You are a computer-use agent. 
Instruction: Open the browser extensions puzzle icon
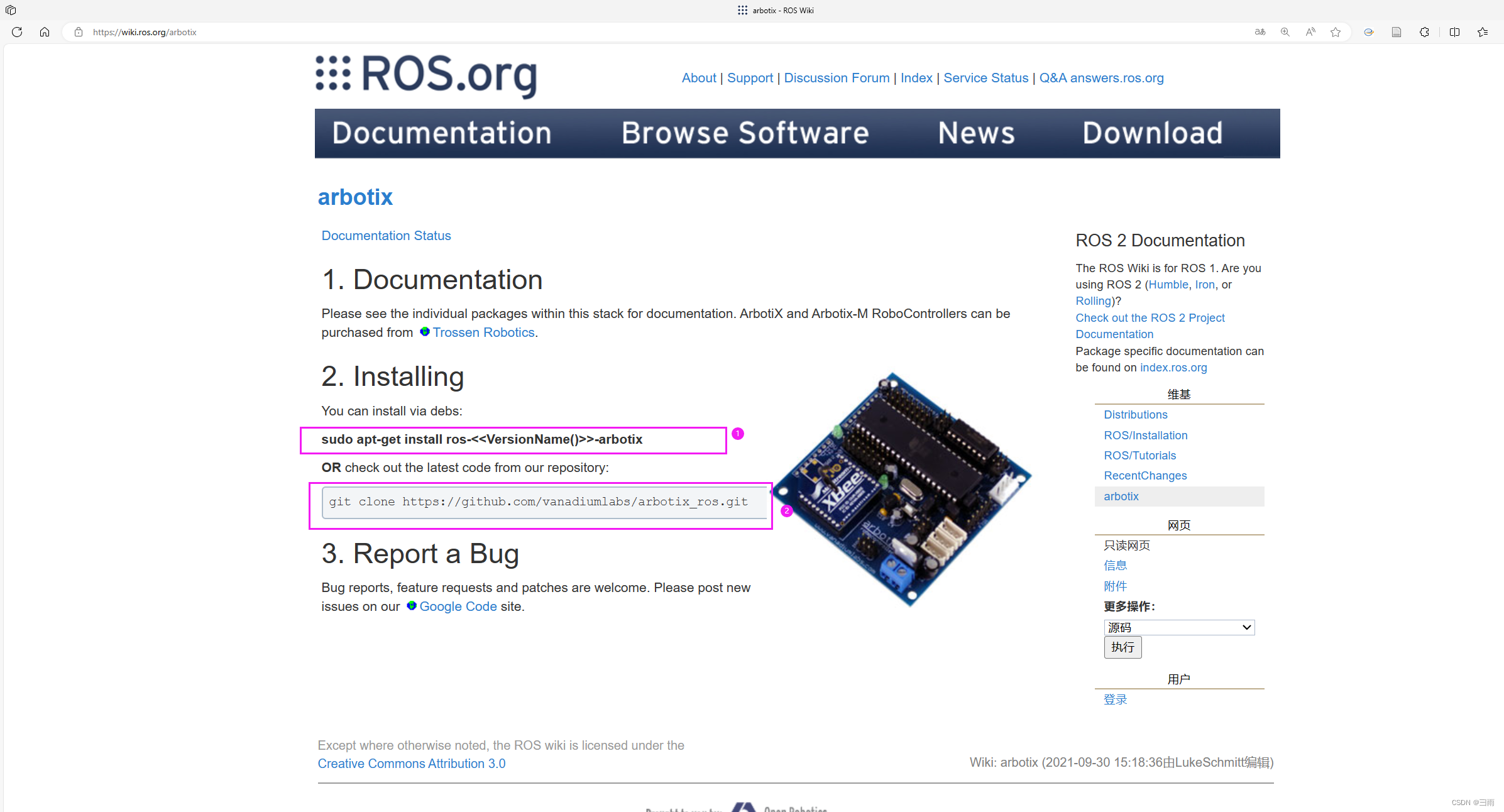[1424, 32]
